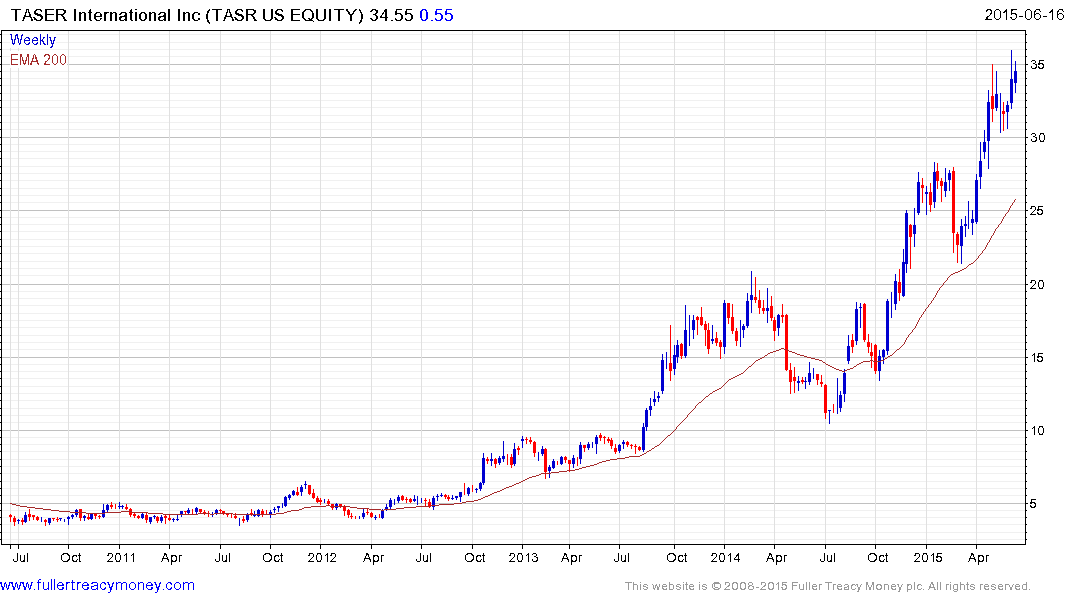Click the 'EMA 200' legend label
Screen dimensions: 1075x600
click(x=38, y=60)
